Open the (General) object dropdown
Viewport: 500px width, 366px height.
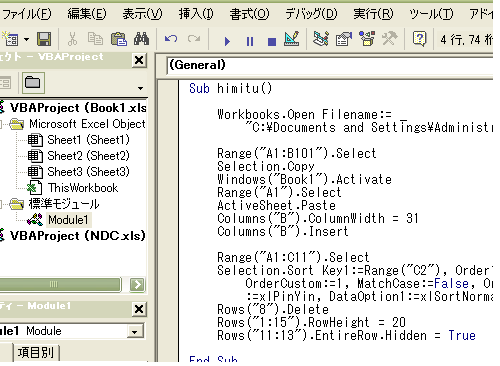click(329, 65)
